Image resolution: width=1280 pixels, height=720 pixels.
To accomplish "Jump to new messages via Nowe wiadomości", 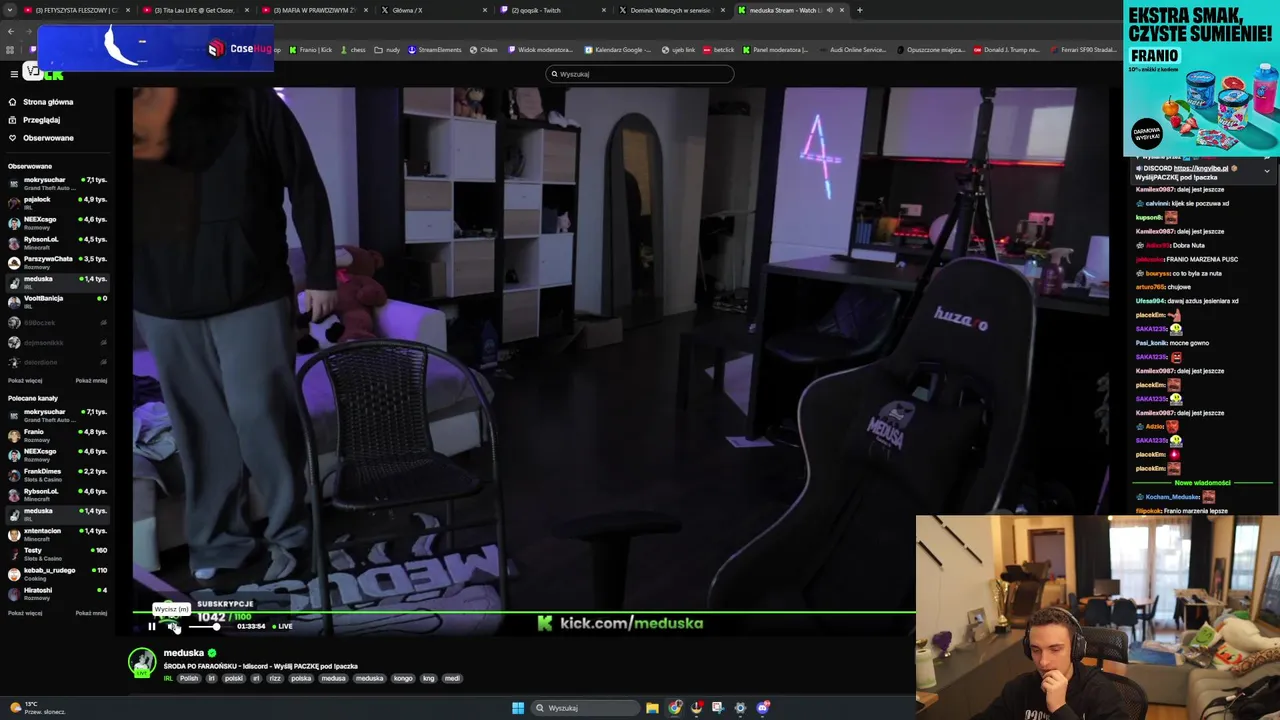I will click(1202, 483).
